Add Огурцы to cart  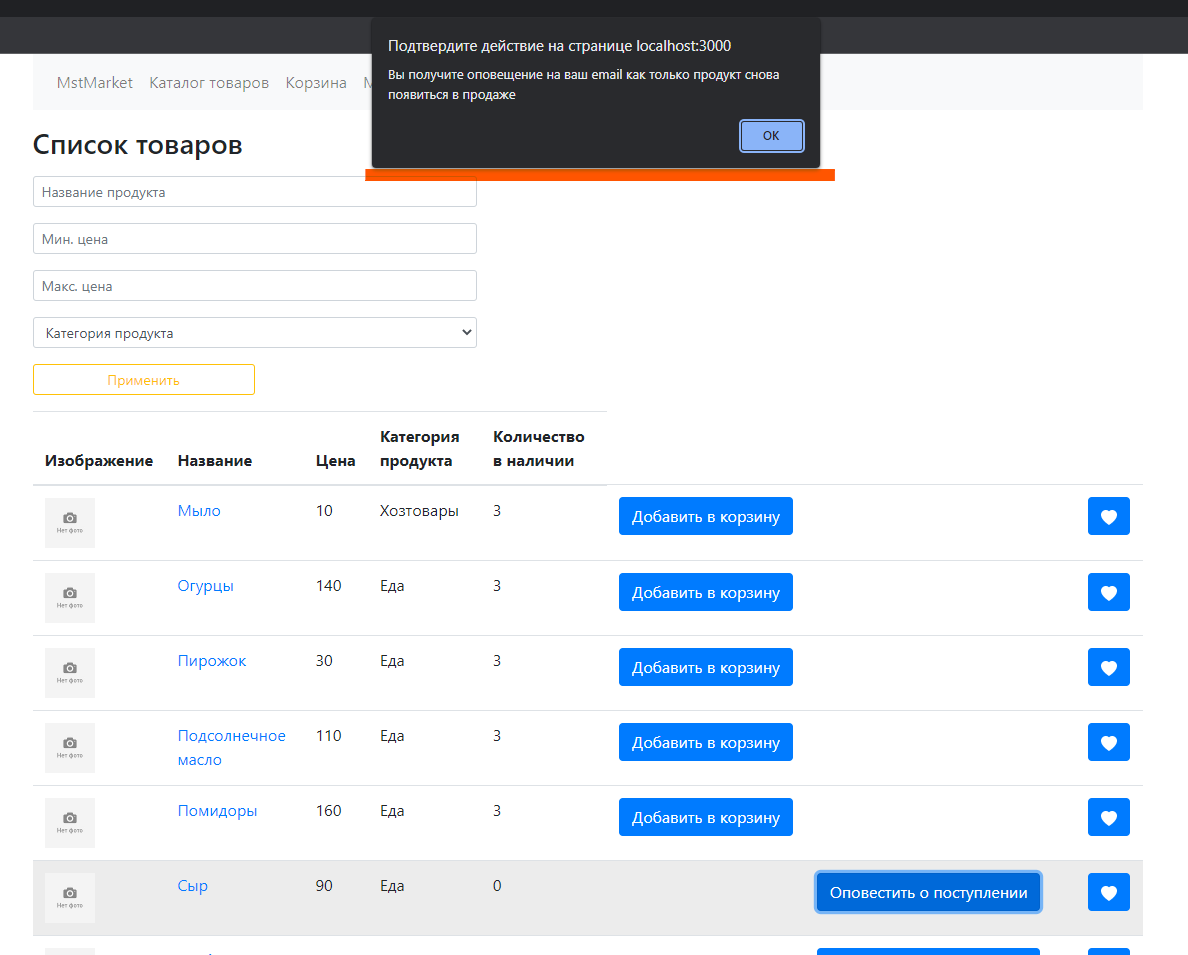pos(705,592)
